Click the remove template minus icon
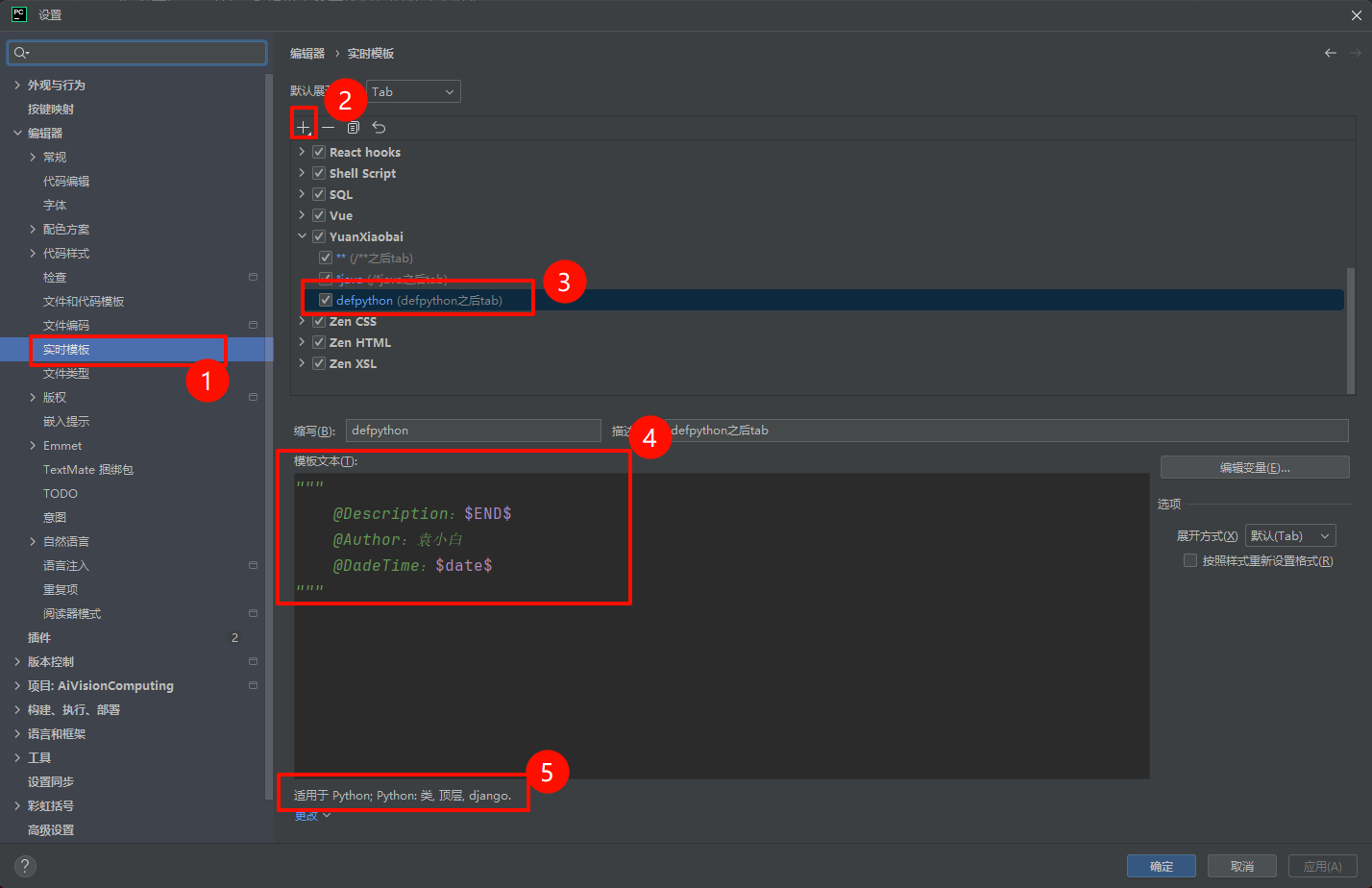Screen dimensions: 1372x888 click(329, 127)
